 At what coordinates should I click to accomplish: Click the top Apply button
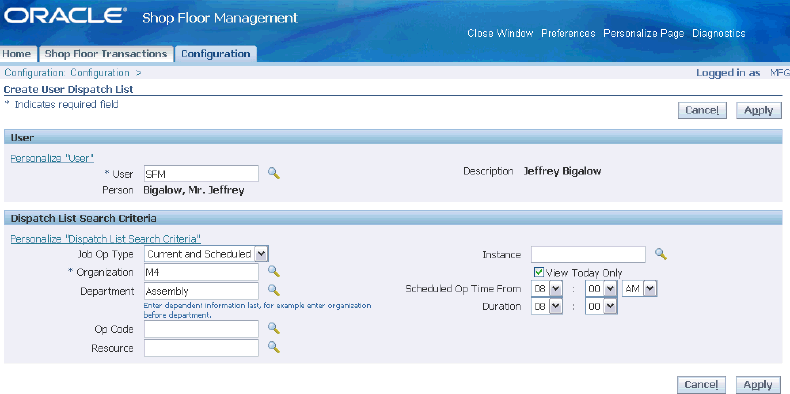(759, 111)
